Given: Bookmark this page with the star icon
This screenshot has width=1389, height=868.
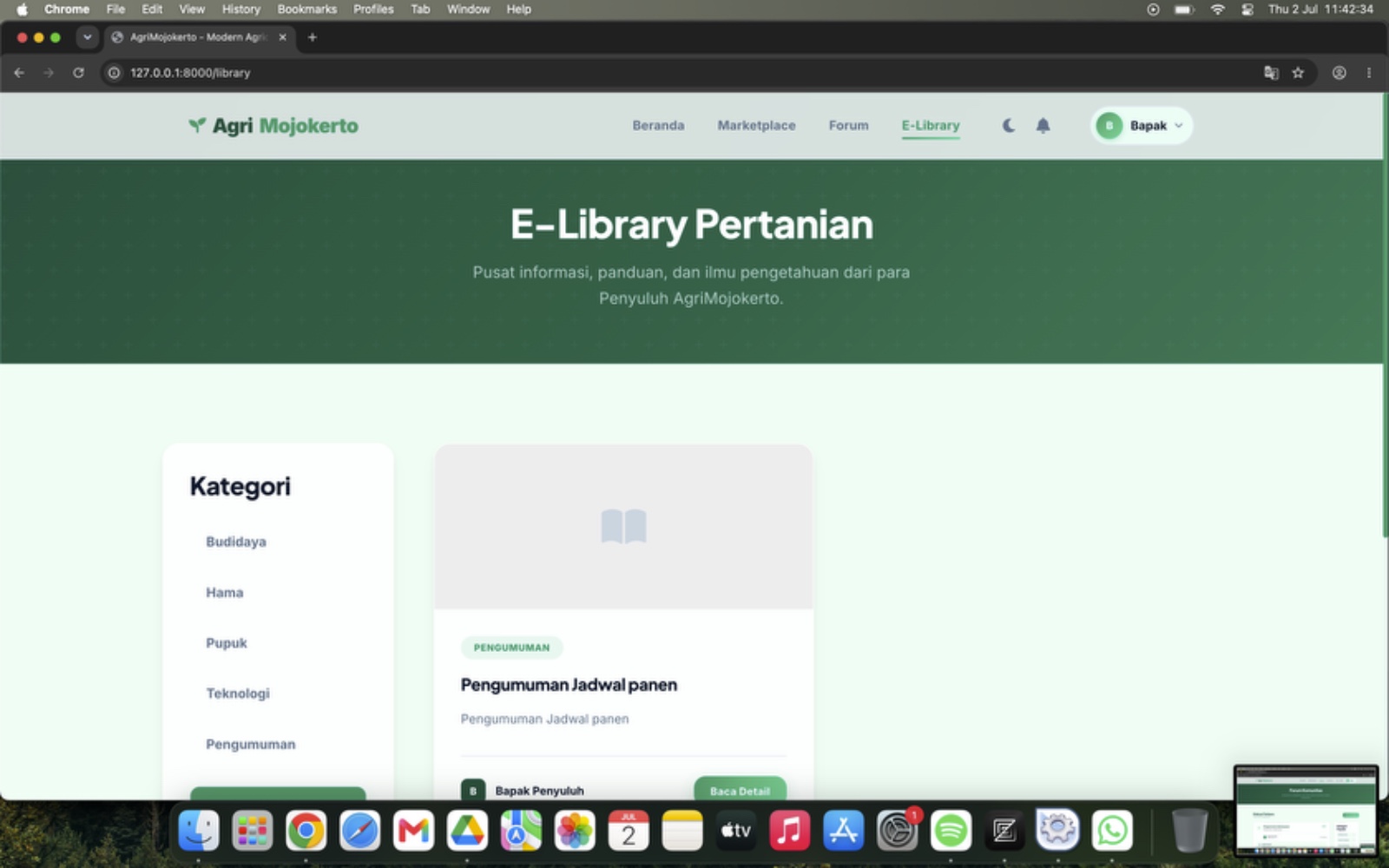Looking at the screenshot, I should tap(1298, 73).
